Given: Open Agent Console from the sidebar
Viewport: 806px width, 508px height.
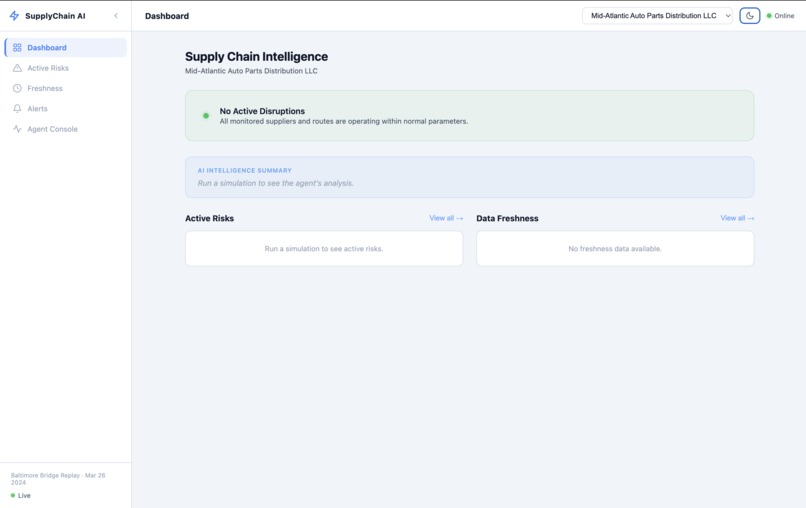Looking at the screenshot, I should (65, 129).
